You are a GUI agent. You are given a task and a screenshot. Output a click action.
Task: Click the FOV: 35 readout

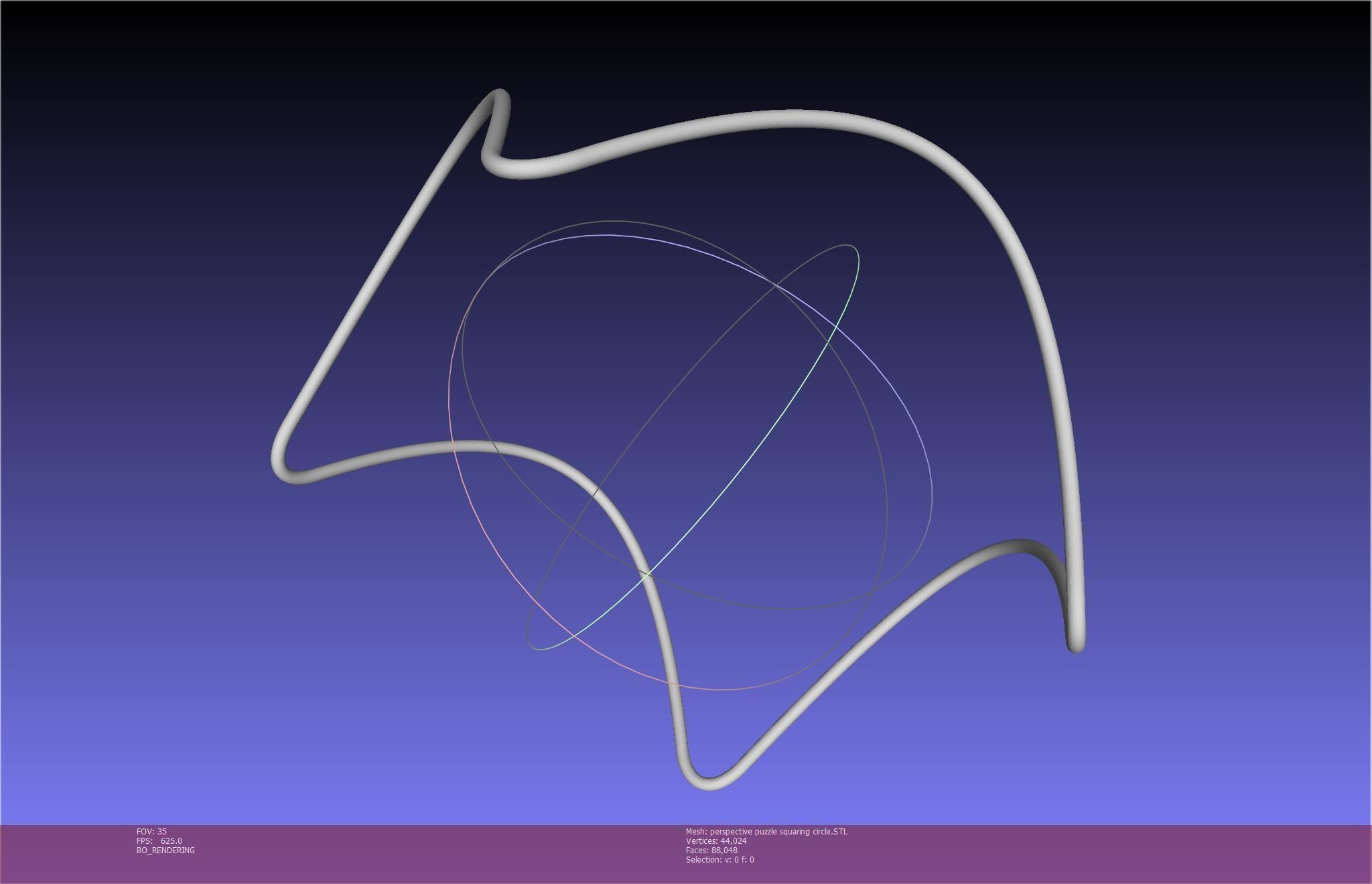click(151, 831)
